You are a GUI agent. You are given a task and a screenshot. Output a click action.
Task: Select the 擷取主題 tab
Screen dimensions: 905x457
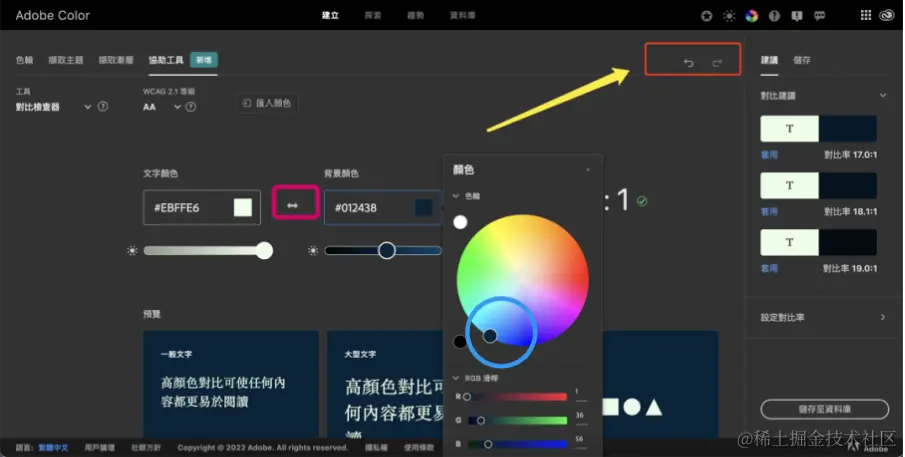(x=66, y=60)
